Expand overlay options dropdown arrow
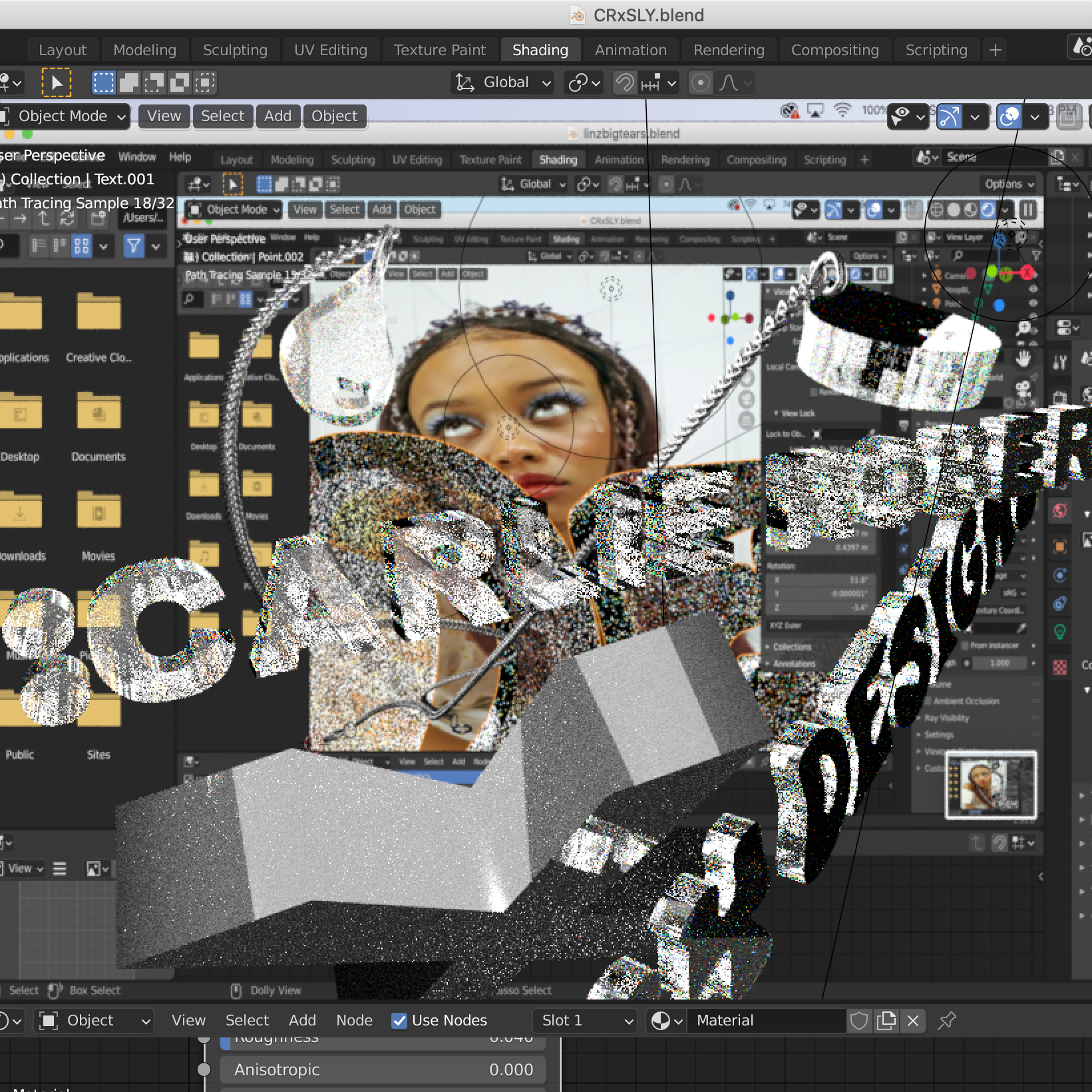Viewport: 1092px width, 1092px height. (x=1035, y=117)
